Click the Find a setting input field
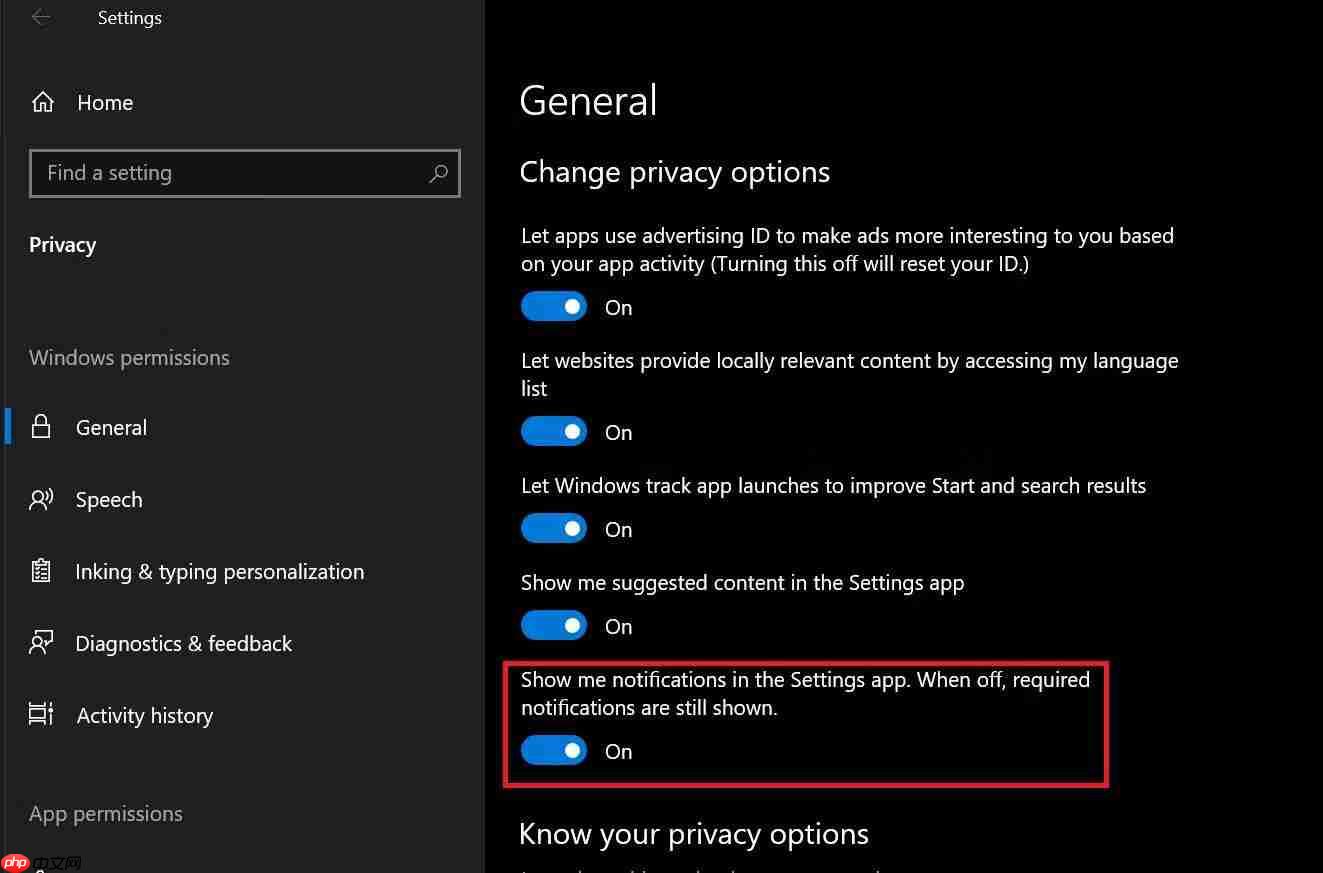1323x873 pixels. pyautogui.click(x=245, y=173)
